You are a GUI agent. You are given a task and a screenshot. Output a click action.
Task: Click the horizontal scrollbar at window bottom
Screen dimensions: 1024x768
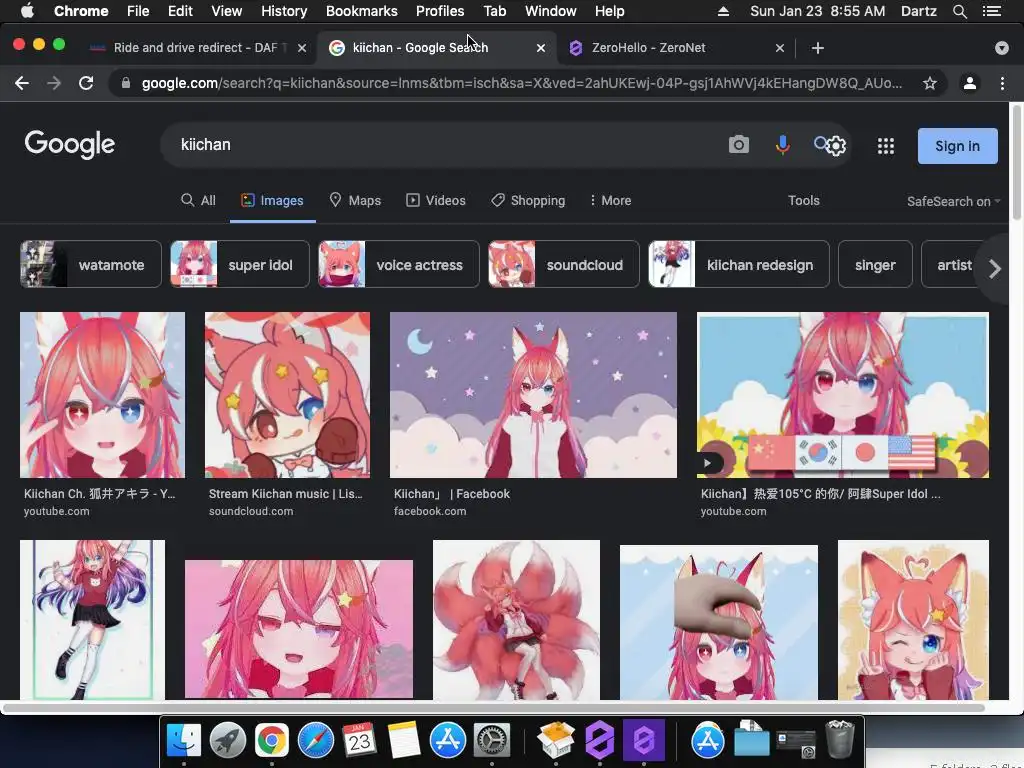[493, 708]
